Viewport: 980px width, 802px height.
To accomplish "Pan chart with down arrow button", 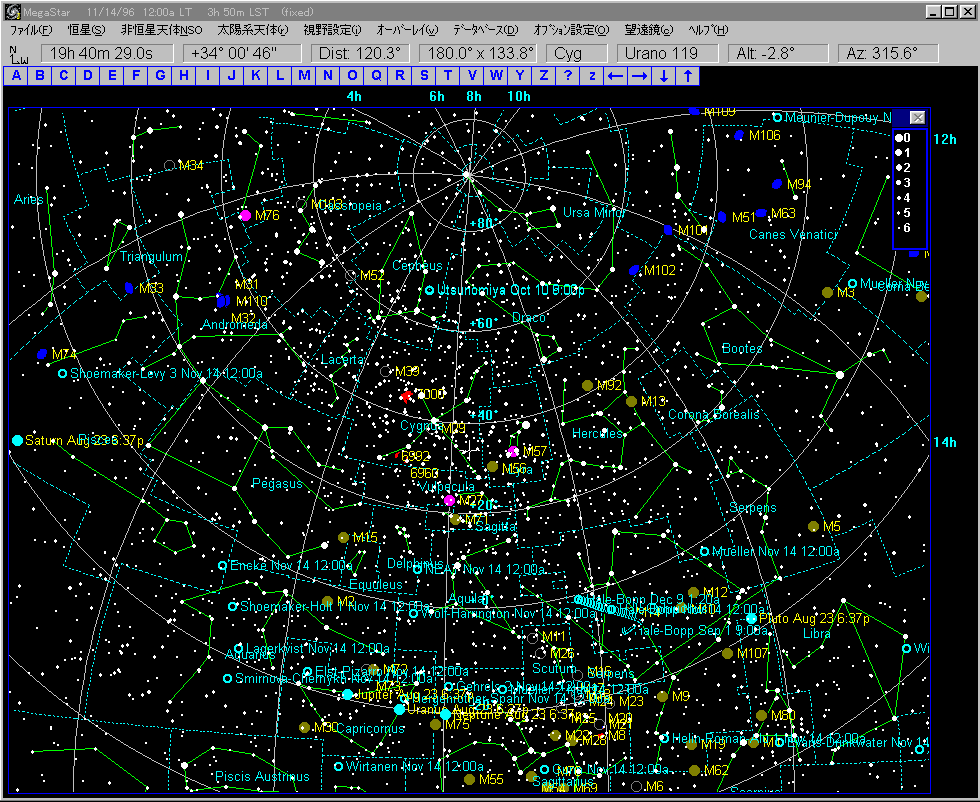I will click(663, 76).
